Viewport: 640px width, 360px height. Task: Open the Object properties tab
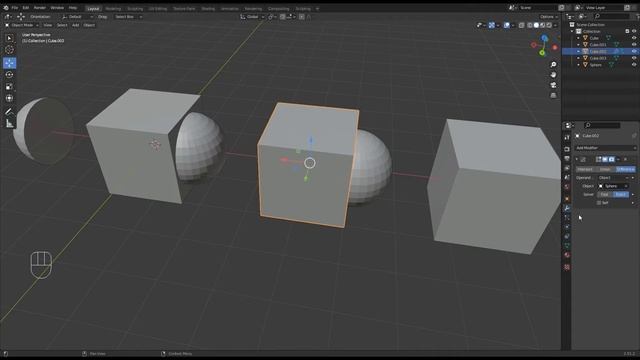click(567, 198)
